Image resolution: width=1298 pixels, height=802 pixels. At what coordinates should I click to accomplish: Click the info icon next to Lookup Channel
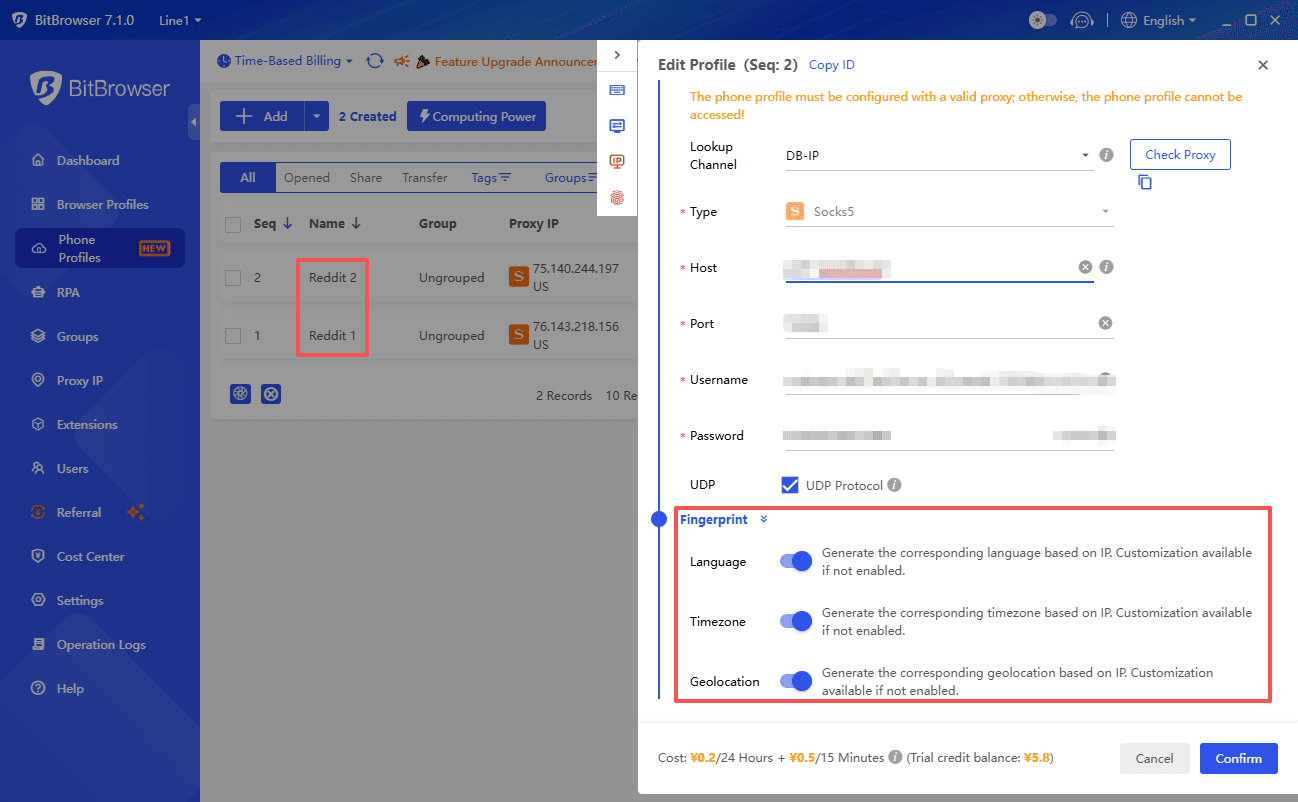pyautogui.click(x=1106, y=155)
